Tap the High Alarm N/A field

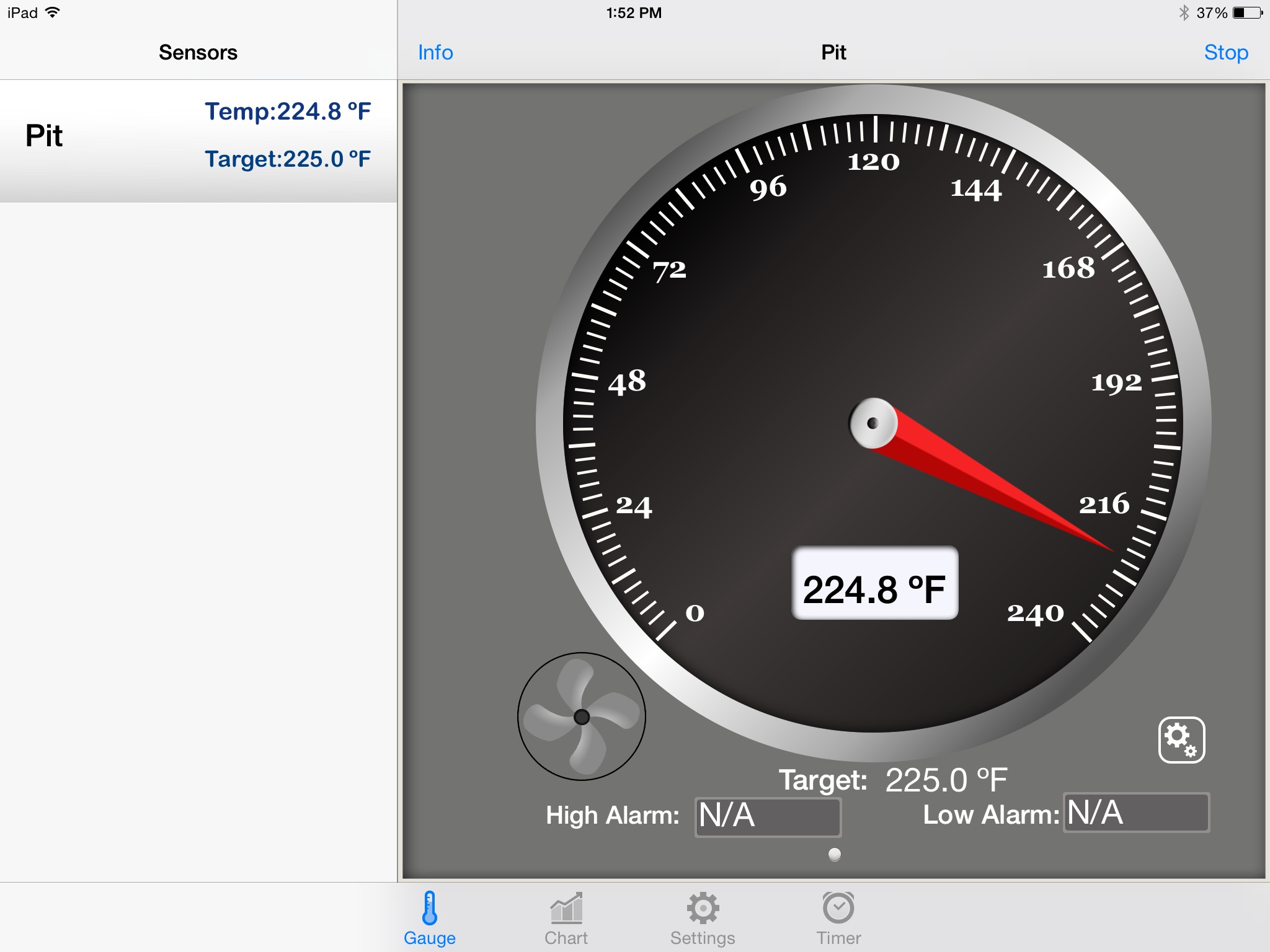click(768, 816)
